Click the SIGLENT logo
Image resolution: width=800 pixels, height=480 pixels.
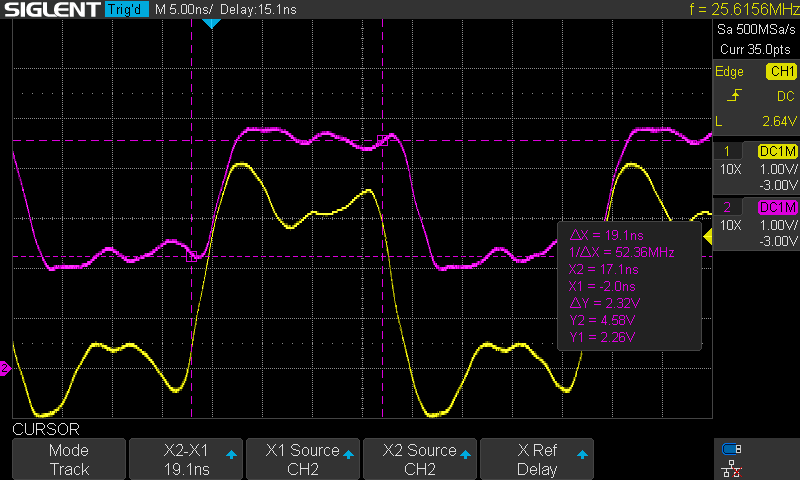click(x=50, y=10)
